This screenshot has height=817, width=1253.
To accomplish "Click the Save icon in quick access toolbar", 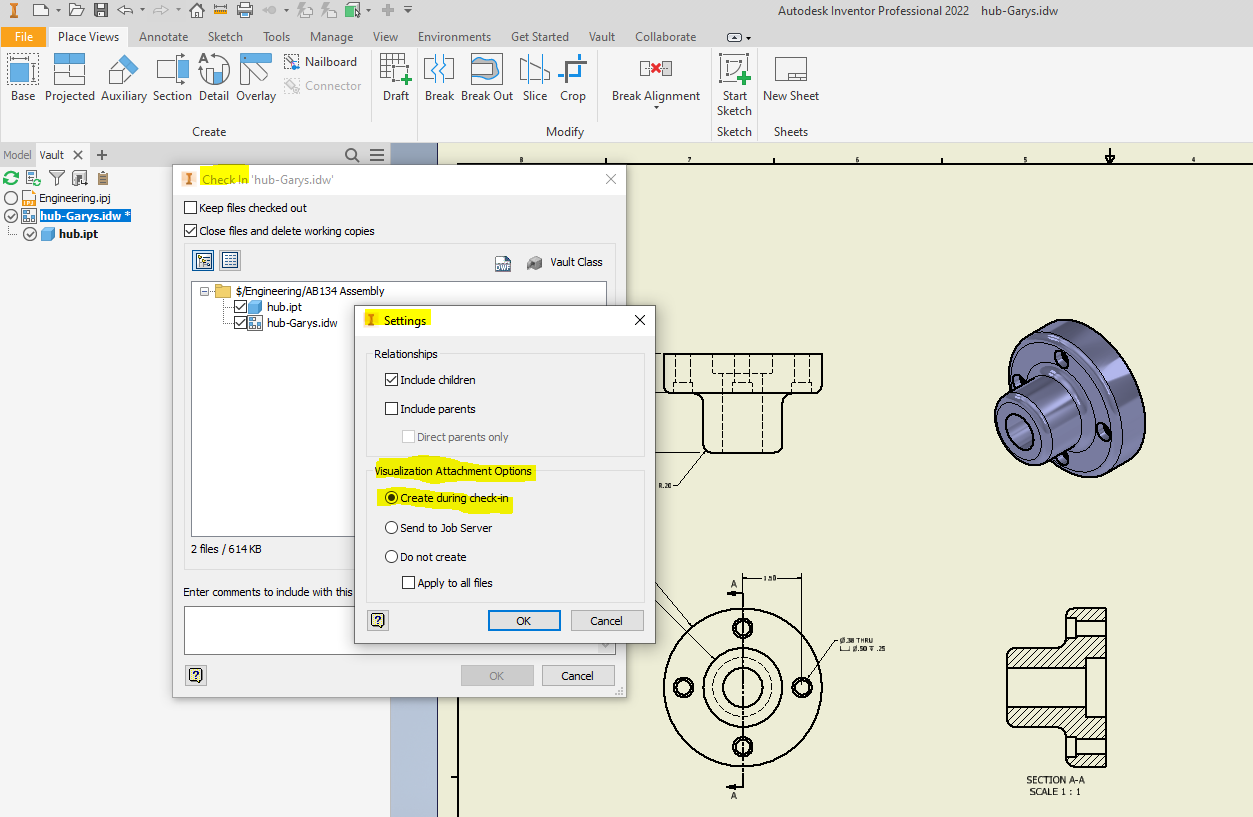I will coord(101,10).
